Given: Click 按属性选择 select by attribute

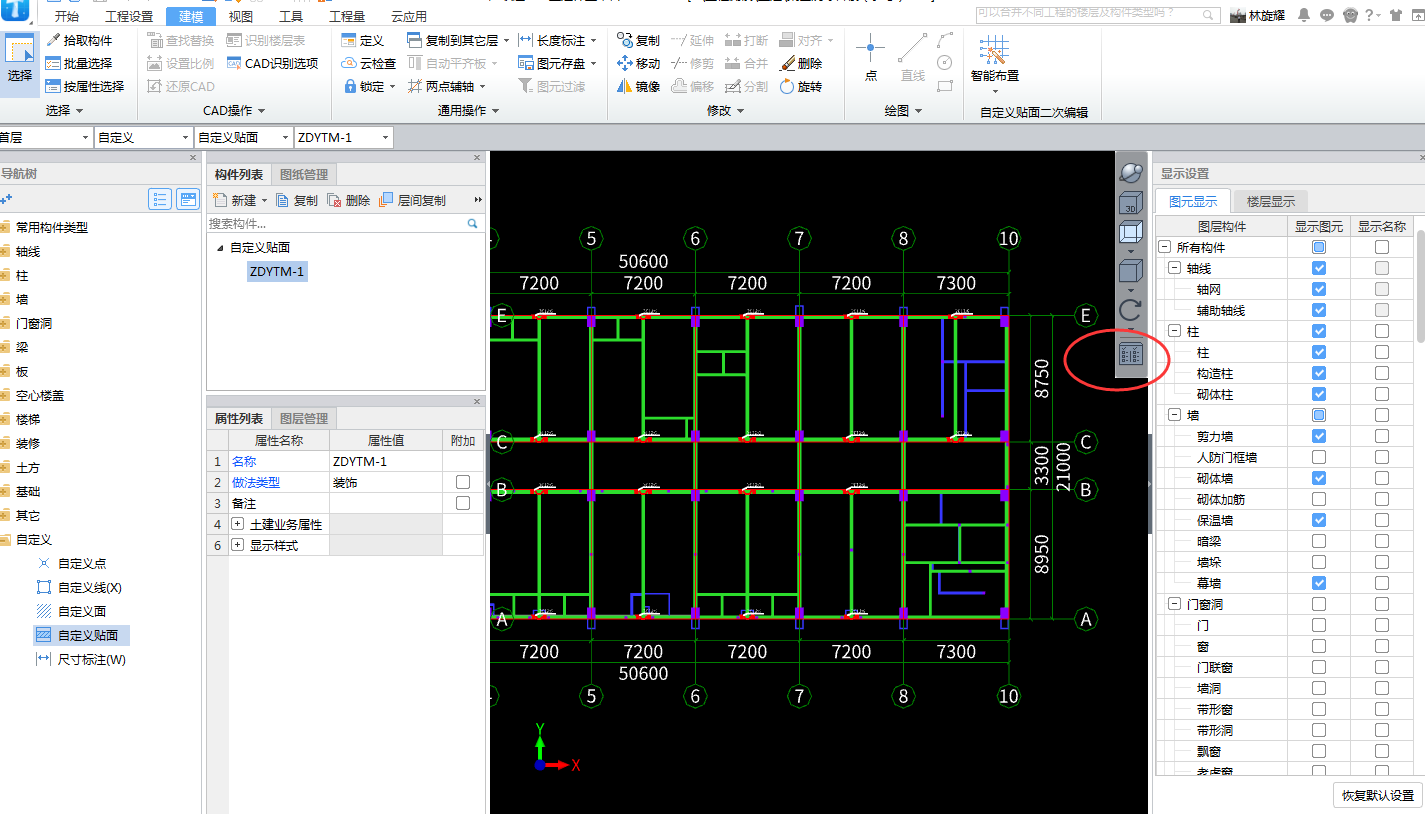Looking at the screenshot, I should point(85,86).
